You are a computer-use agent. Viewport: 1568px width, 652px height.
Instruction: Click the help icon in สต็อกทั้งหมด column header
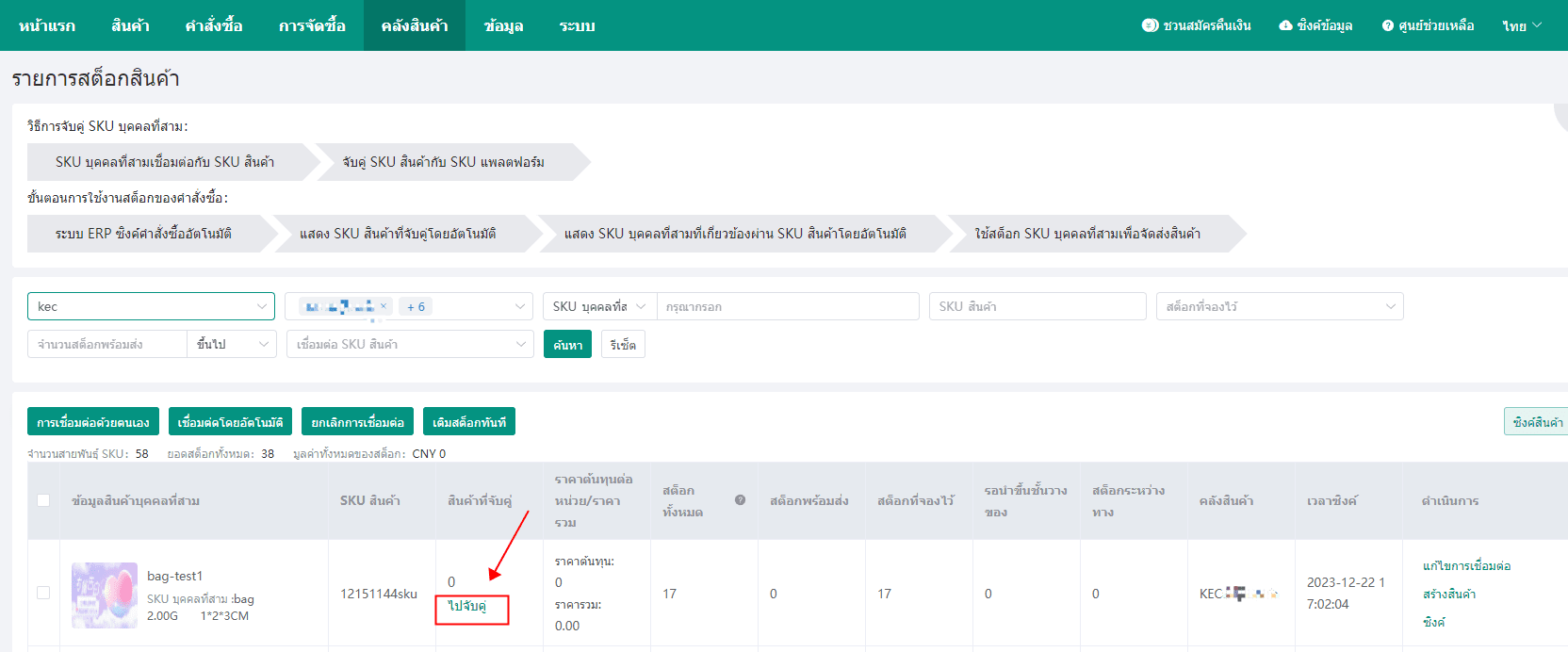[740, 500]
